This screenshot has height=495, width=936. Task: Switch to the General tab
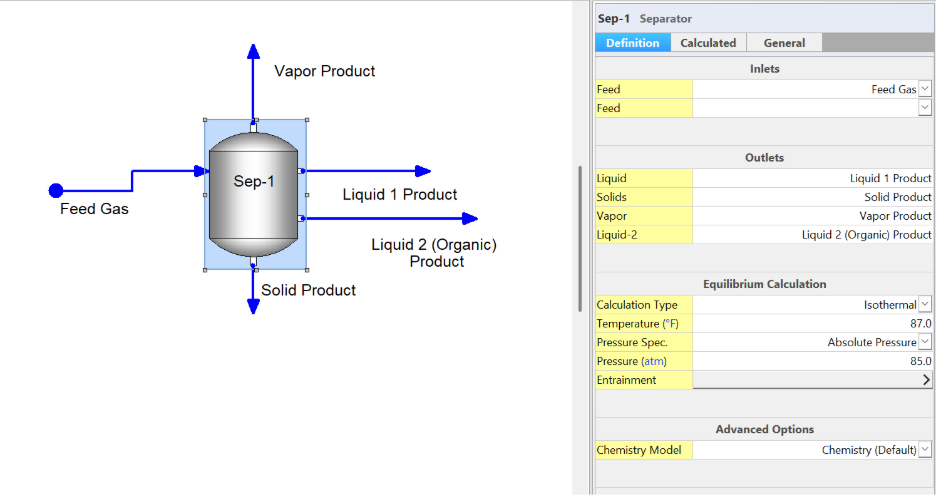pyautogui.click(x=784, y=43)
